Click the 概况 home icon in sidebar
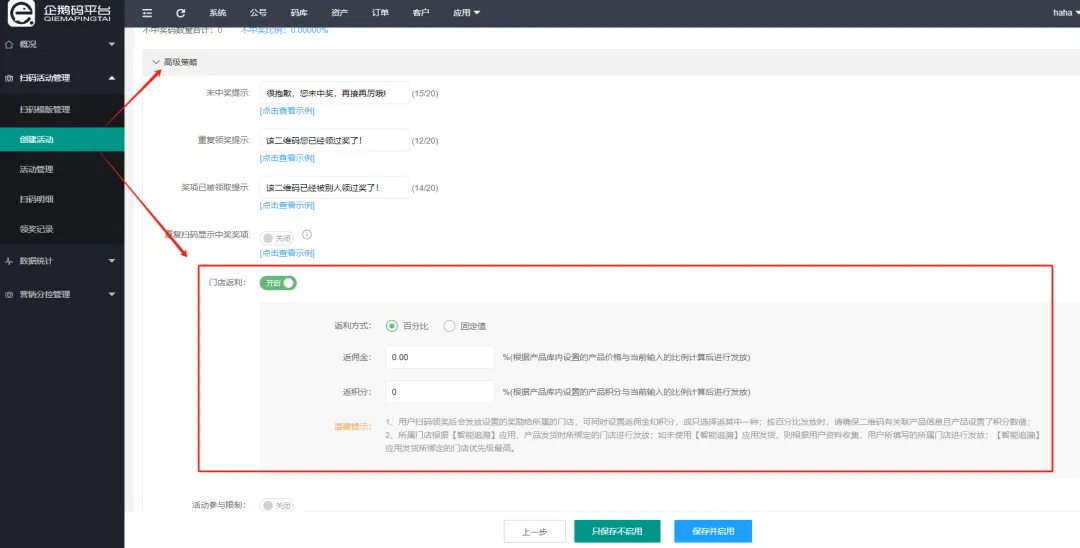 tap(9, 45)
